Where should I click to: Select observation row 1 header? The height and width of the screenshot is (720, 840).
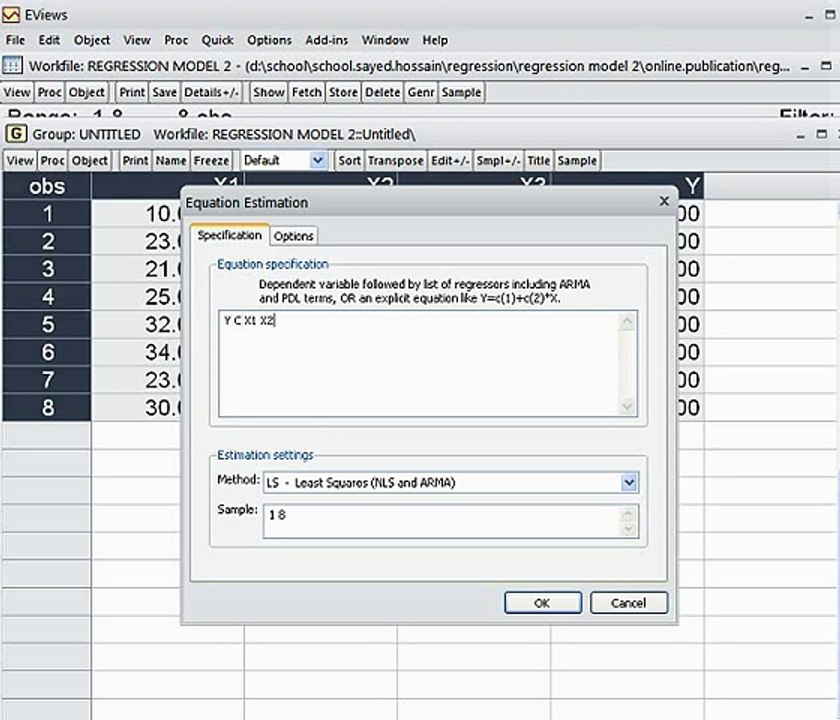[x=47, y=214]
